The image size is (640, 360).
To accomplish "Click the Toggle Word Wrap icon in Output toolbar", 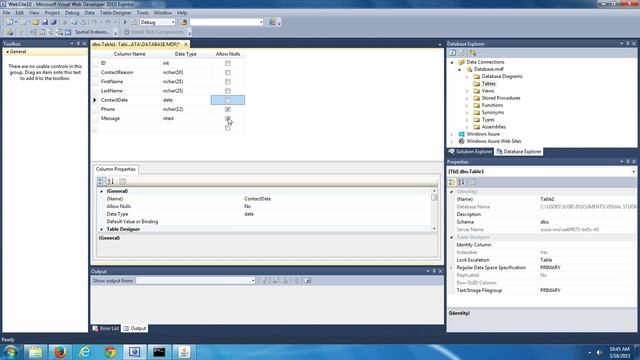I will (307, 280).
